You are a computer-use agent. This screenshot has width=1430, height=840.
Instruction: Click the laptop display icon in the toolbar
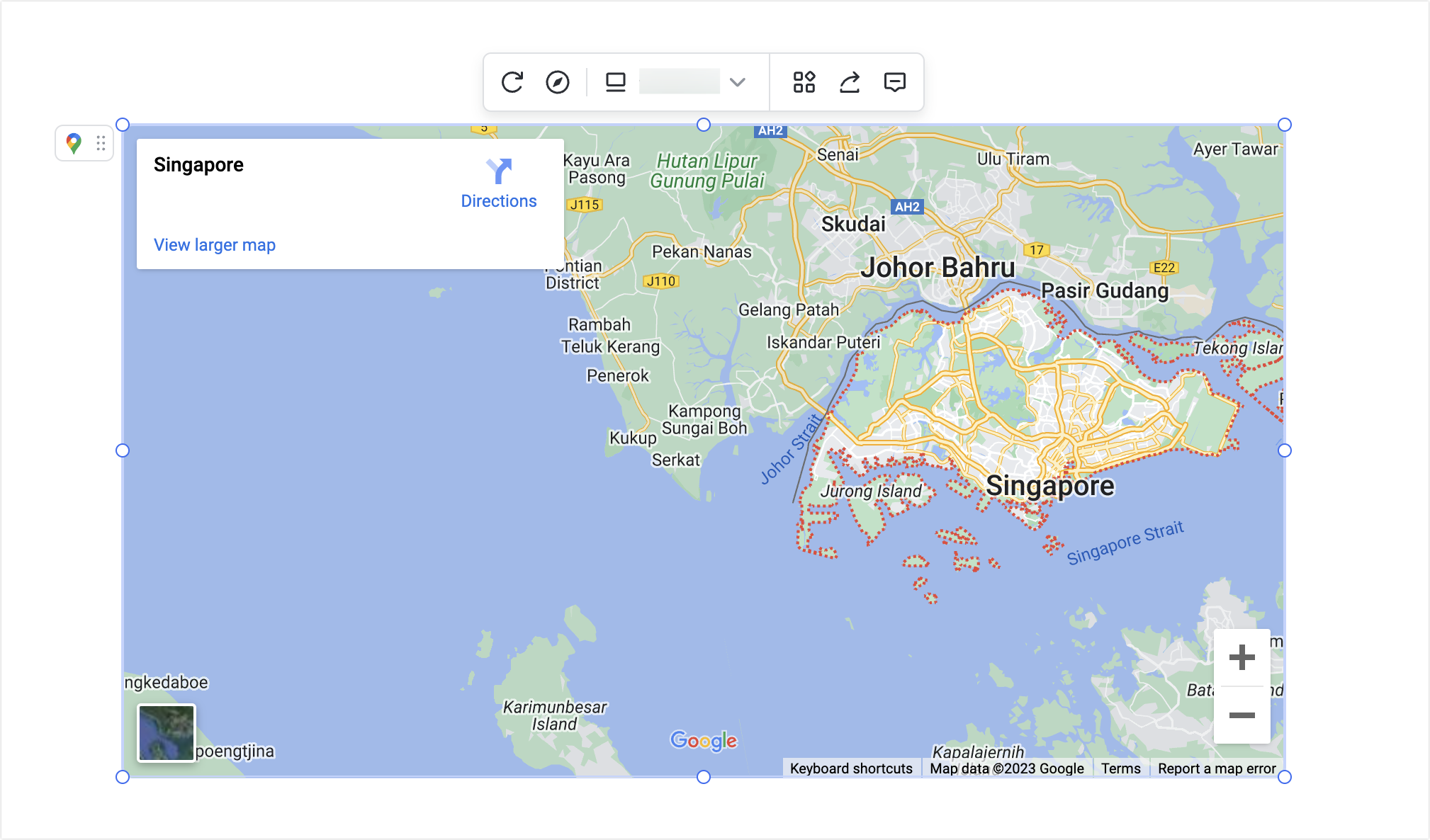click(615, 81)
